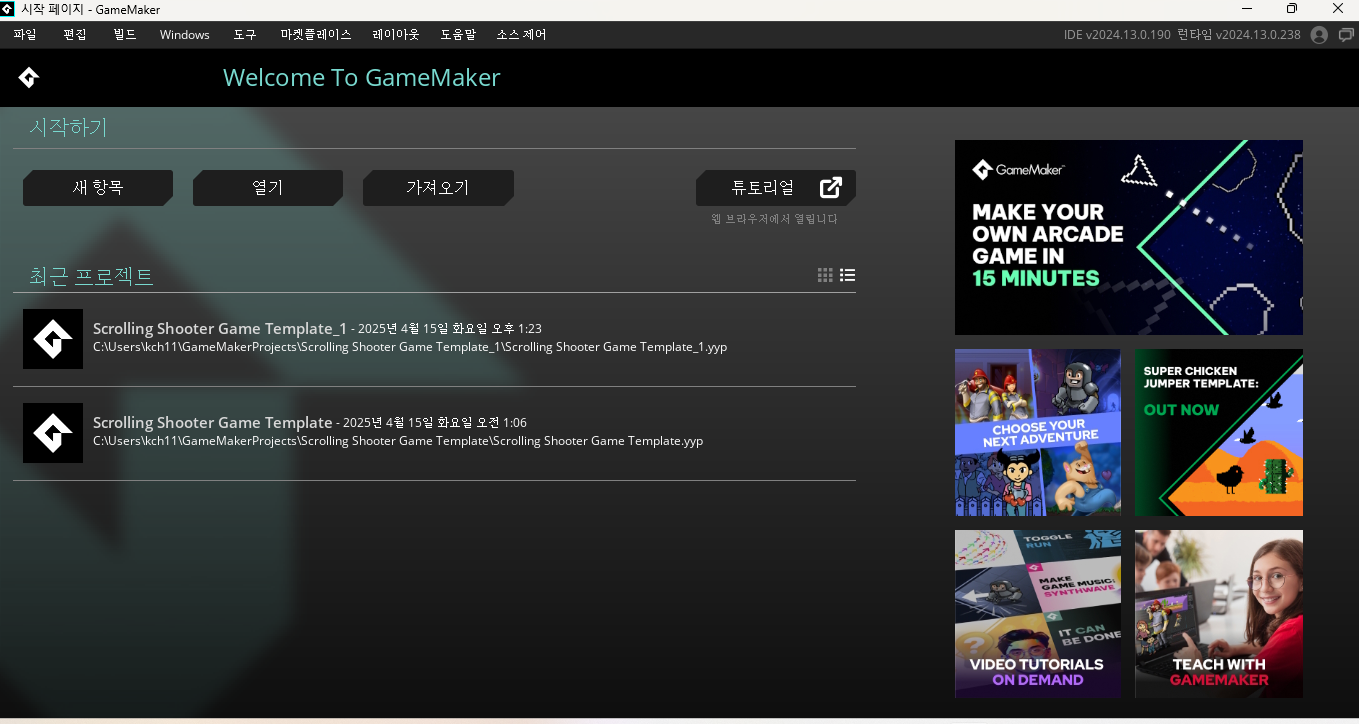Open the 레이아웃 menu

click(396, 35)
